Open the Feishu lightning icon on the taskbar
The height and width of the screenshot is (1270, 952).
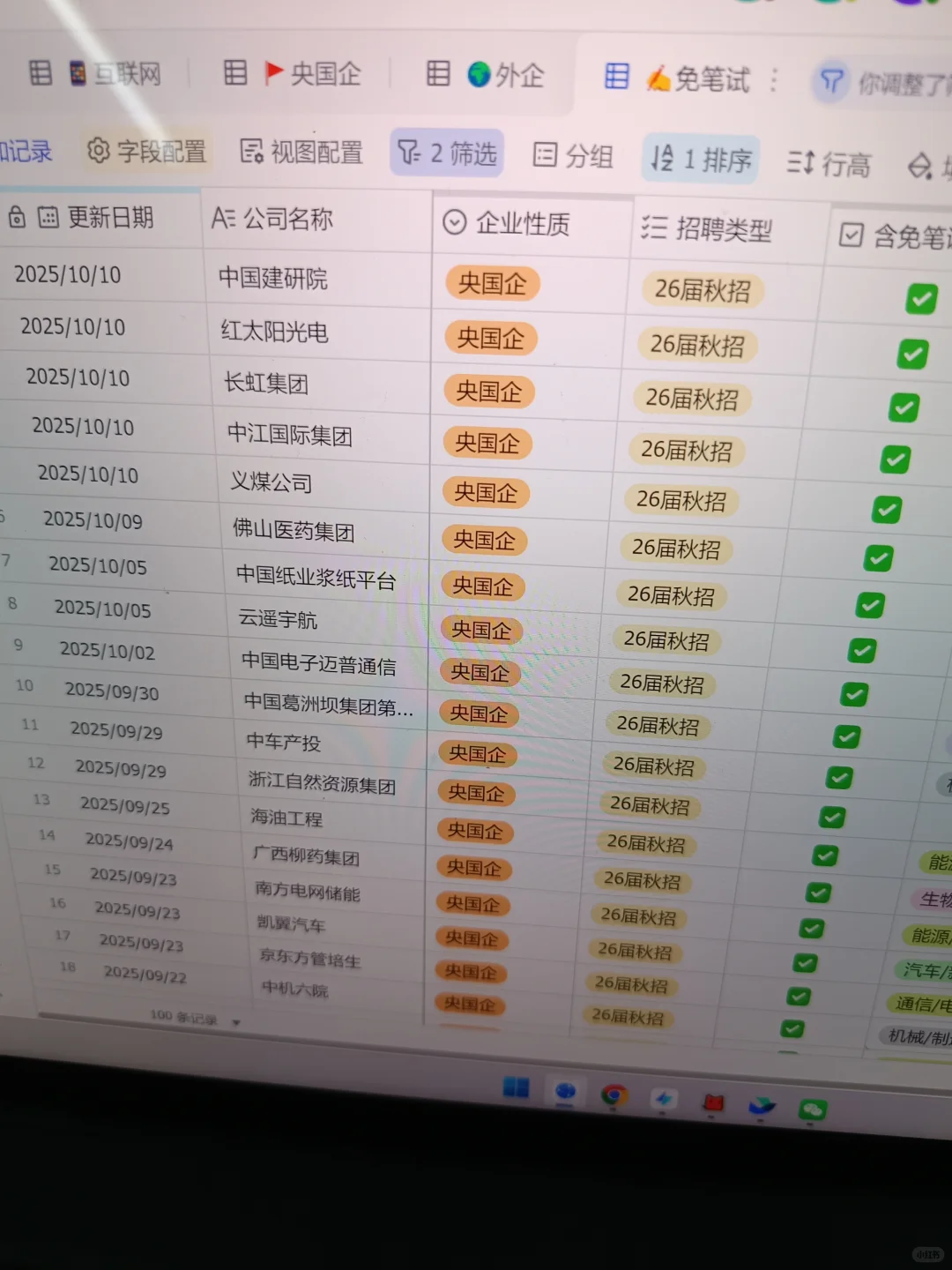664,1098
